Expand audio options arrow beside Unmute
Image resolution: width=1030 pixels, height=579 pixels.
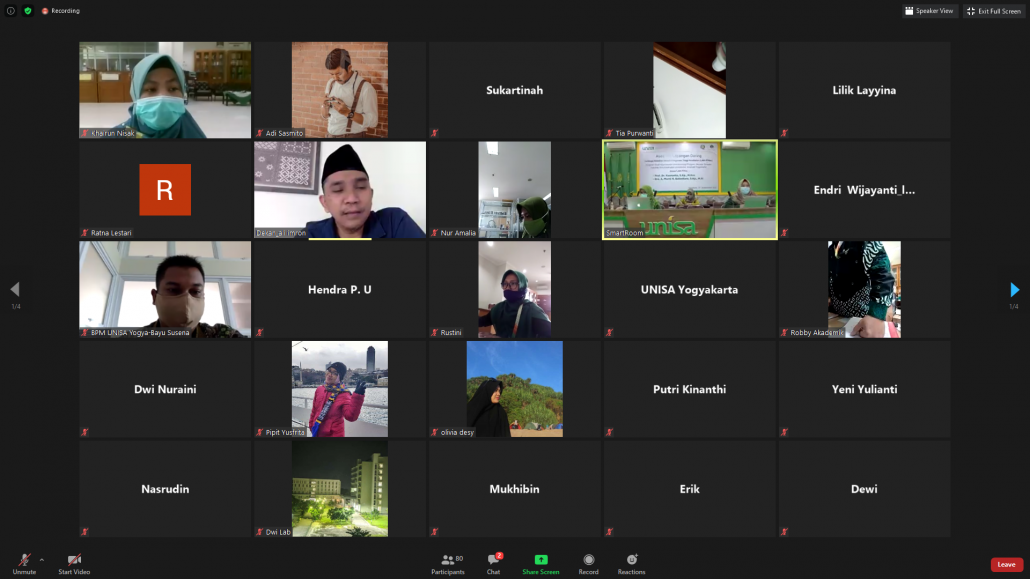42,559
